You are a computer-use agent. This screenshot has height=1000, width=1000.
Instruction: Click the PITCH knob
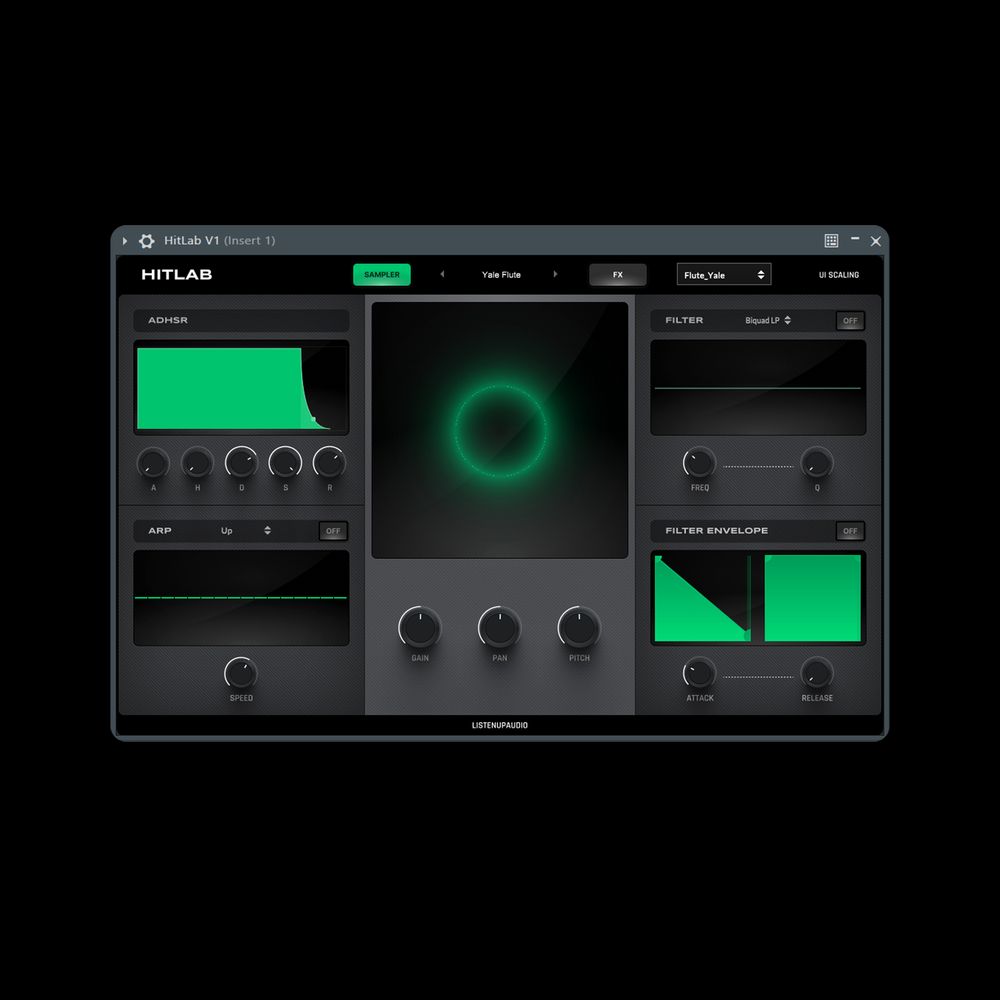pyautogui.click(x=579, y=627)
